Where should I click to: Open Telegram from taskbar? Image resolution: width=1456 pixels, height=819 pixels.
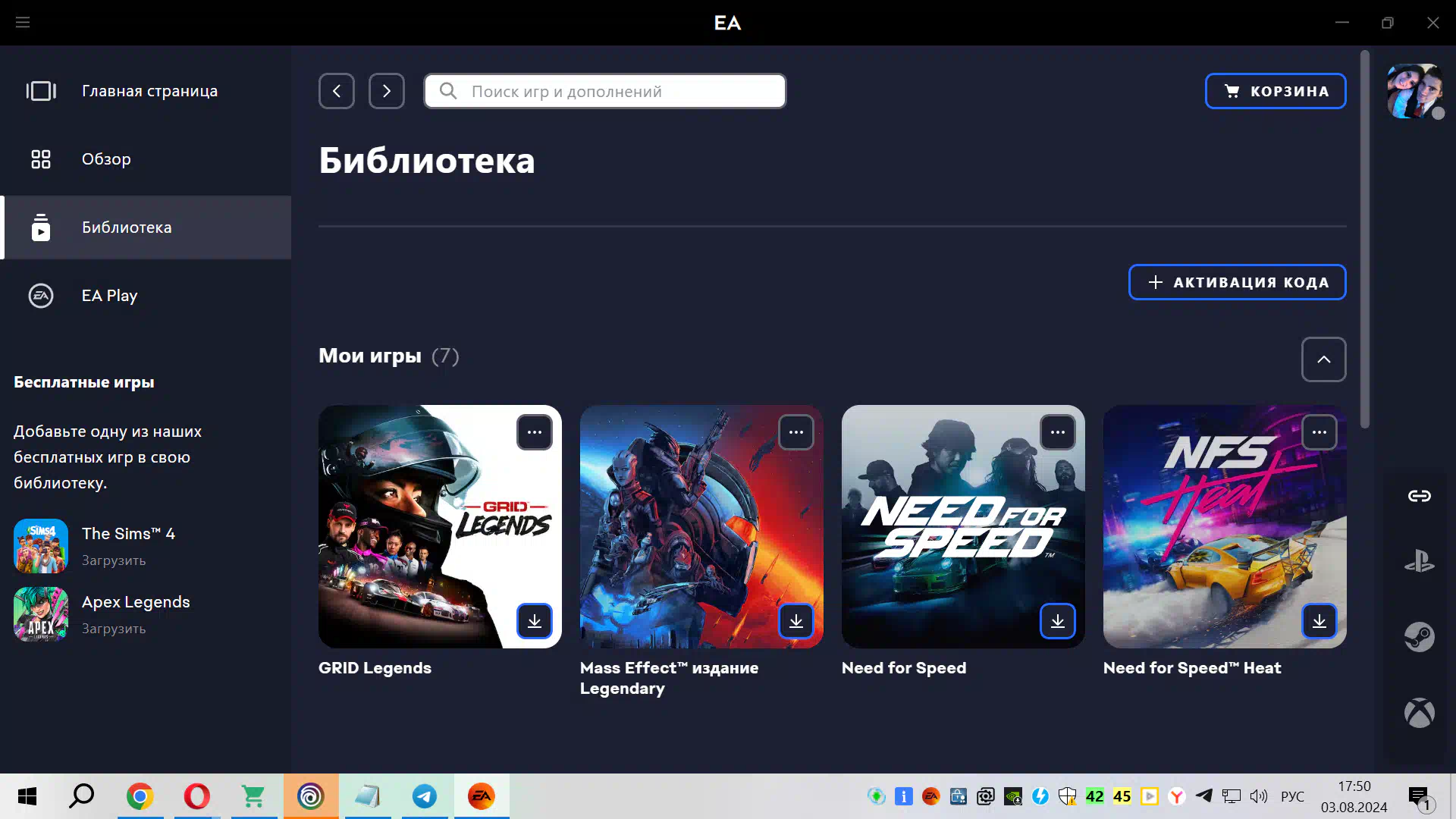(x=425, y=796)
